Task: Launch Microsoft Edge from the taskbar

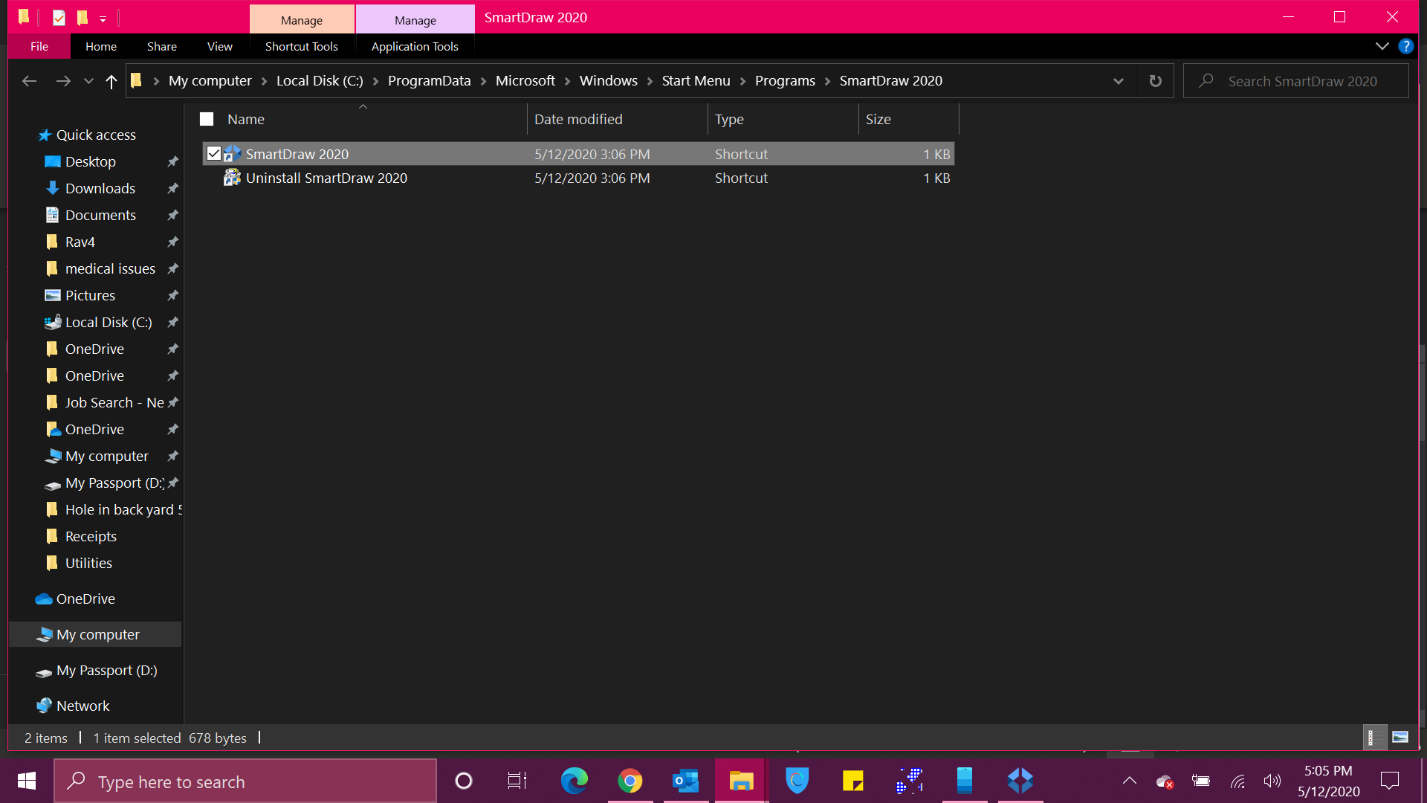Action: [574, 781]
